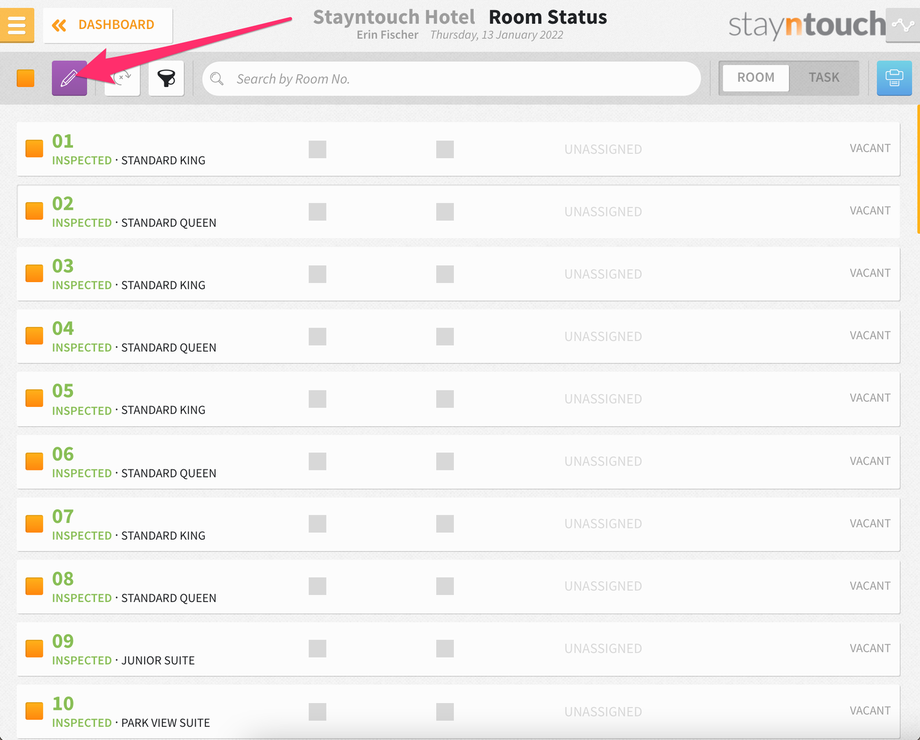Click INSPECTED label under room 01

82,160
